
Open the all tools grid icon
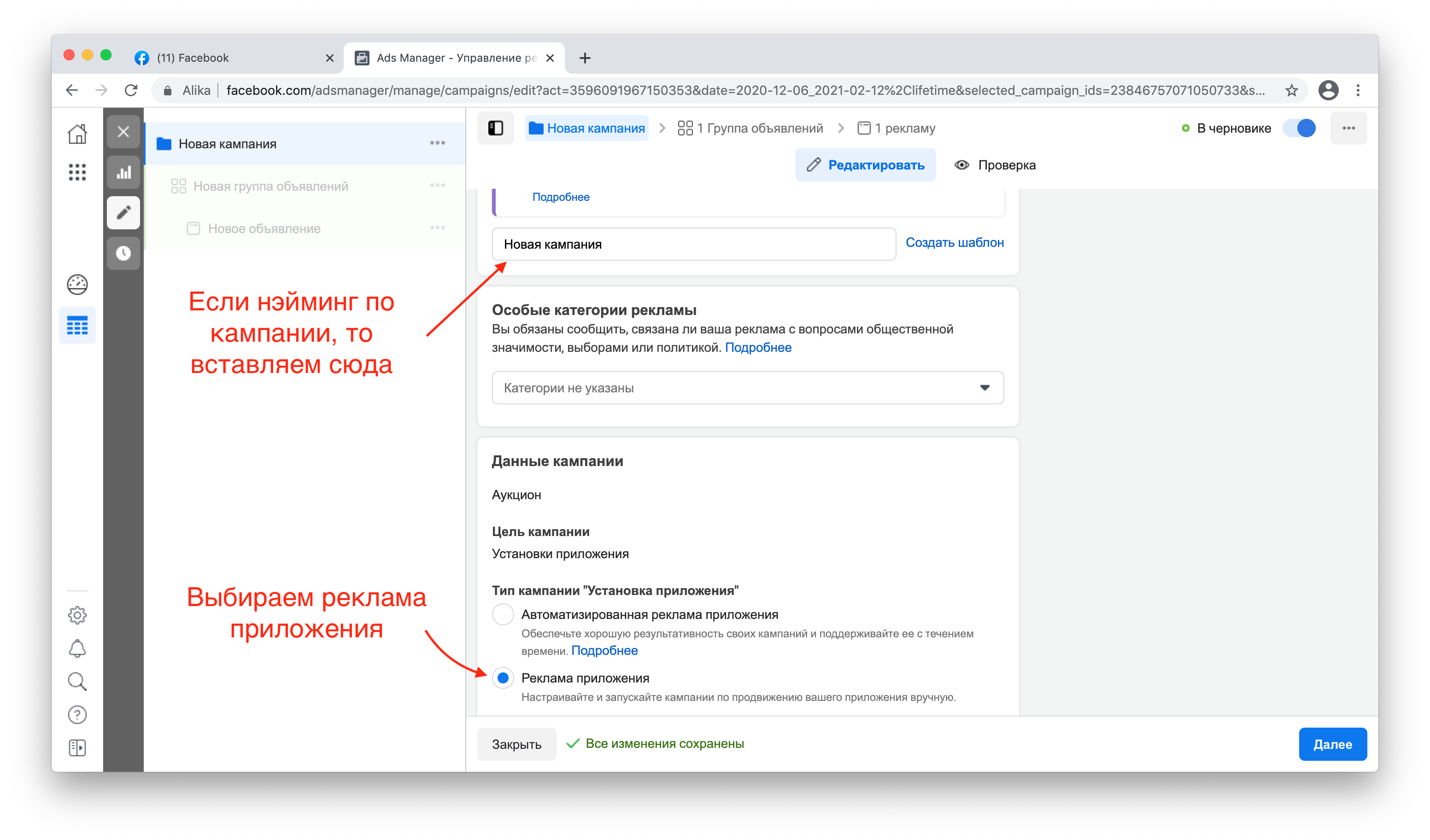[x=77, y=172]
